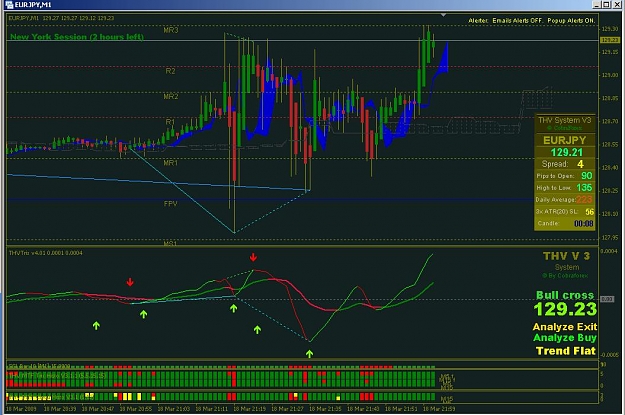
Task: Click the 'THVTrix v4.01 0.0001 0.0004' indicator label
Action: pos(45,253)
